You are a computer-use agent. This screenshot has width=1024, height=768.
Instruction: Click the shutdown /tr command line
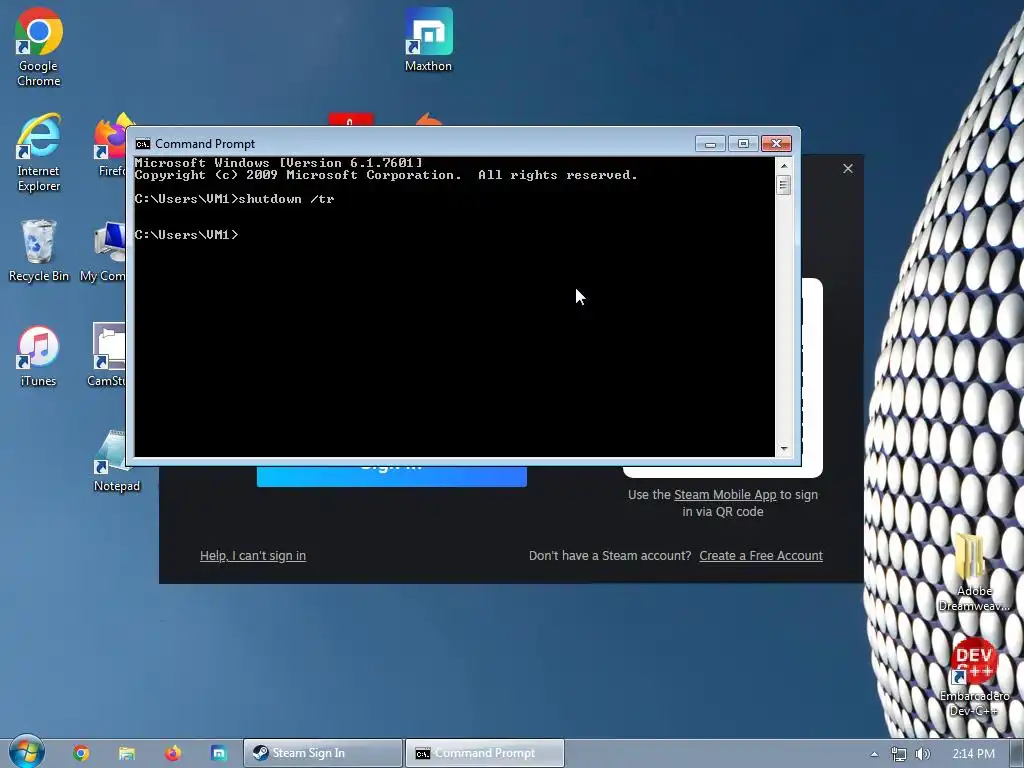click(x=234, y=199)
